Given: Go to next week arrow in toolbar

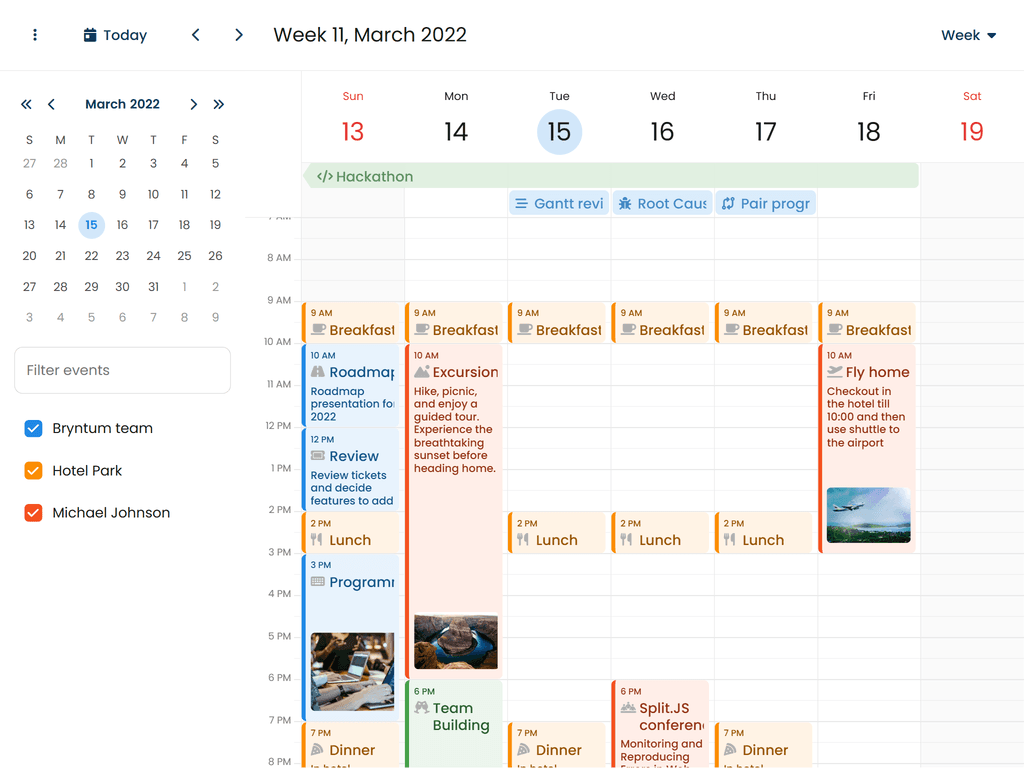Looking at the screenshot, I should tap(239, 35).
